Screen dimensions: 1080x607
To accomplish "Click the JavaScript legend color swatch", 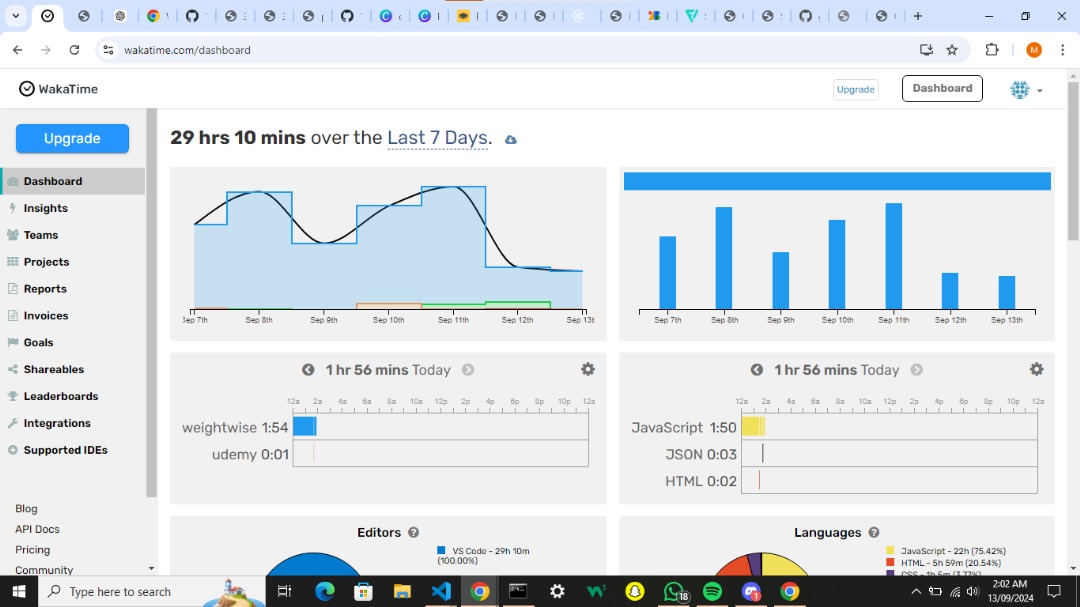I will (x=890, y=551).
